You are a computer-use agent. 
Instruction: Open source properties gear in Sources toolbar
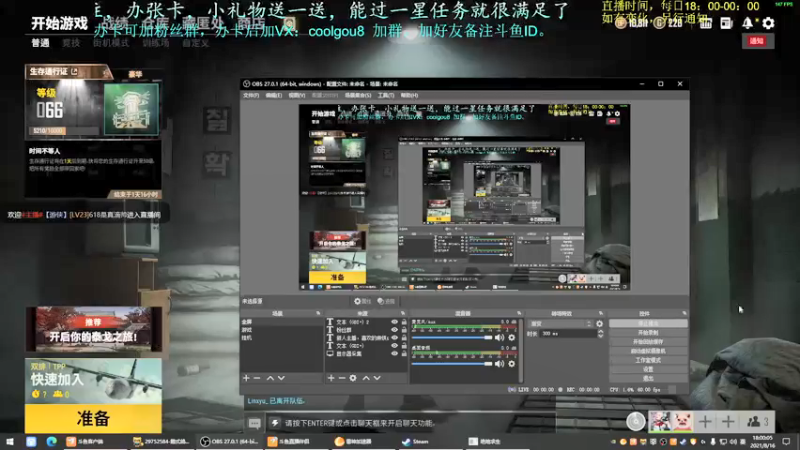353,378
